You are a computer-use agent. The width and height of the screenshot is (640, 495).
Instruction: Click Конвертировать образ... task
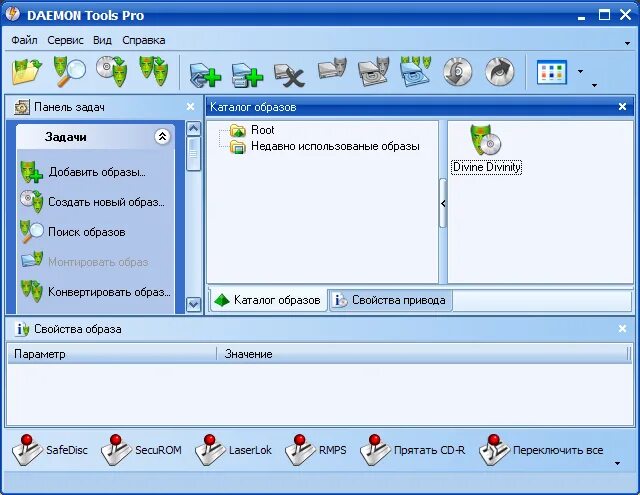pos(109,292)
